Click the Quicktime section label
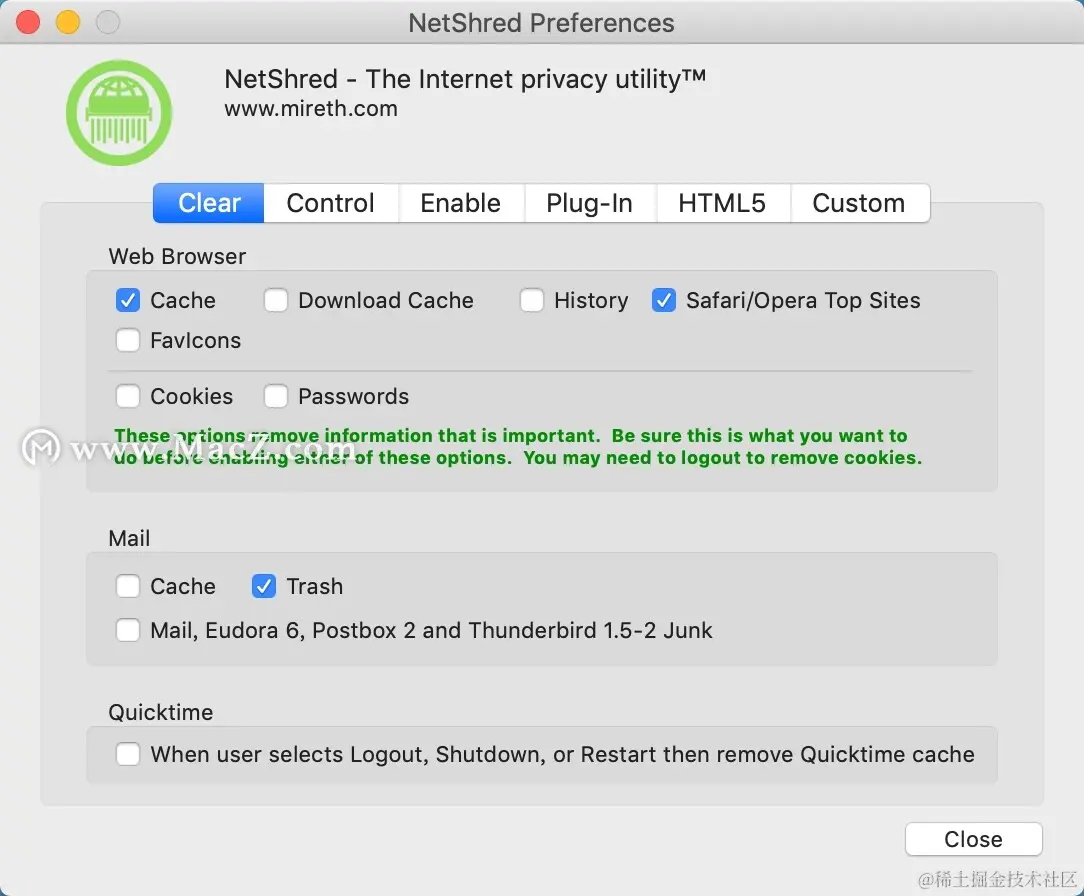Screen dimensions: 1084x896 point(161,712)
